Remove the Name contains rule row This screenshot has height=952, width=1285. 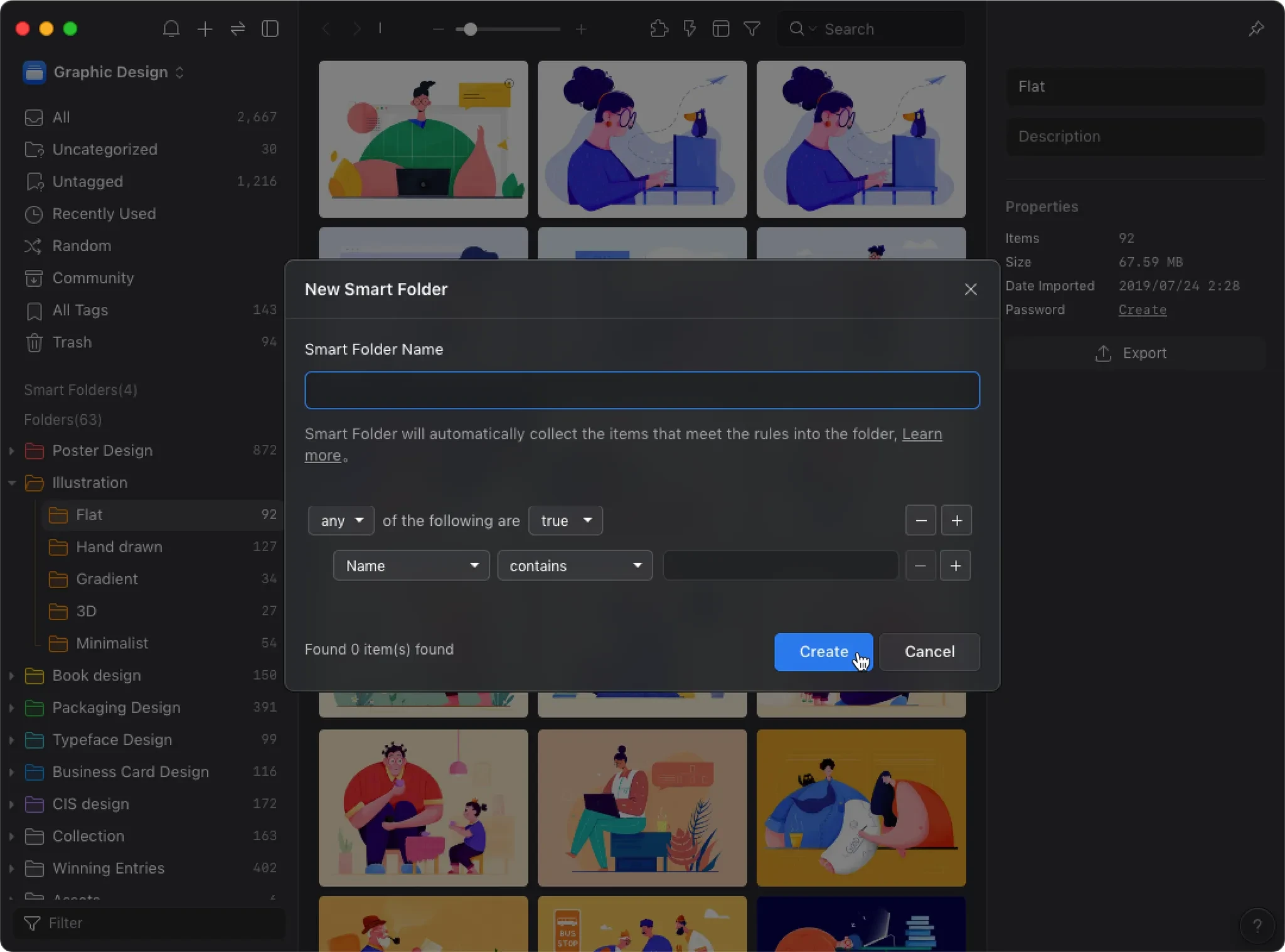920,566
